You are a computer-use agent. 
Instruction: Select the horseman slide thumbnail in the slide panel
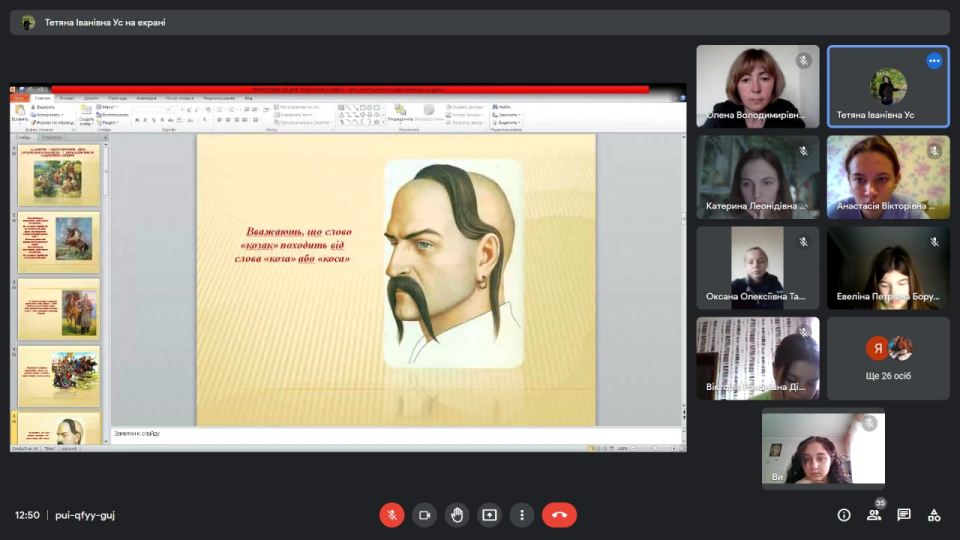(59, 242)
